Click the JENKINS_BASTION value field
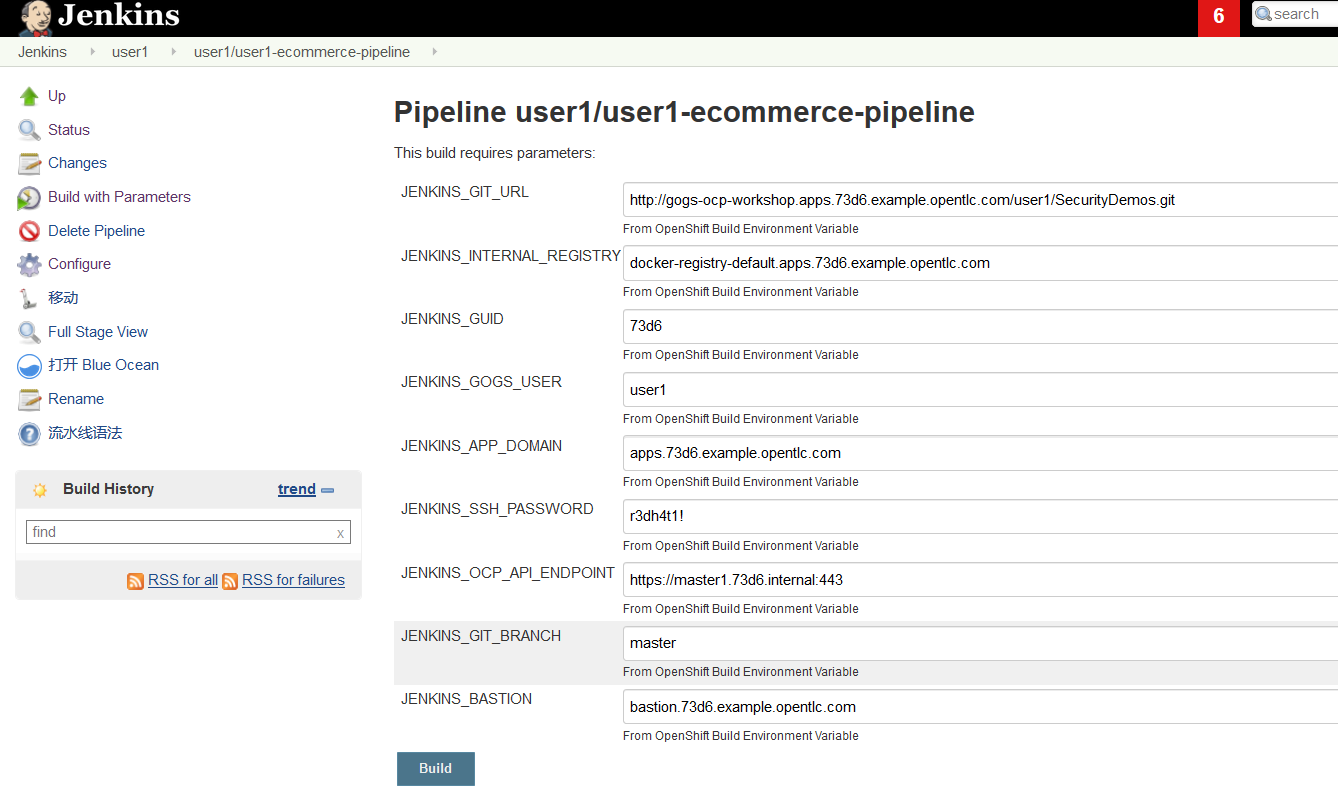1338x794 pixels. tap(980, 707)
